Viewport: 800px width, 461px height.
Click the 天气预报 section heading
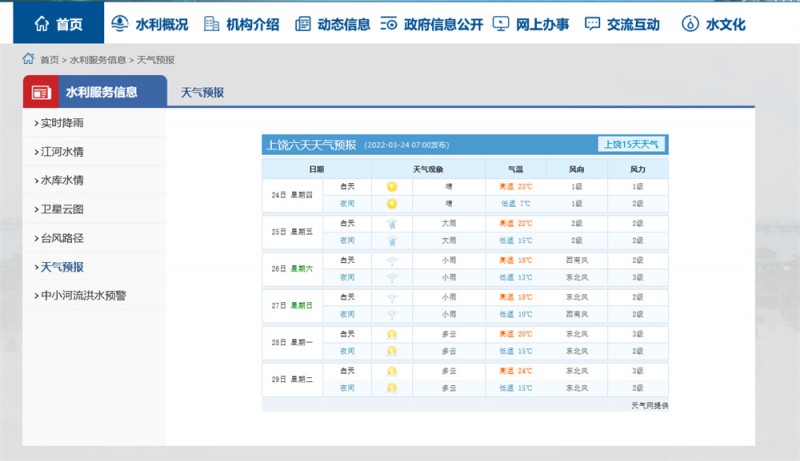coord(203,92)
